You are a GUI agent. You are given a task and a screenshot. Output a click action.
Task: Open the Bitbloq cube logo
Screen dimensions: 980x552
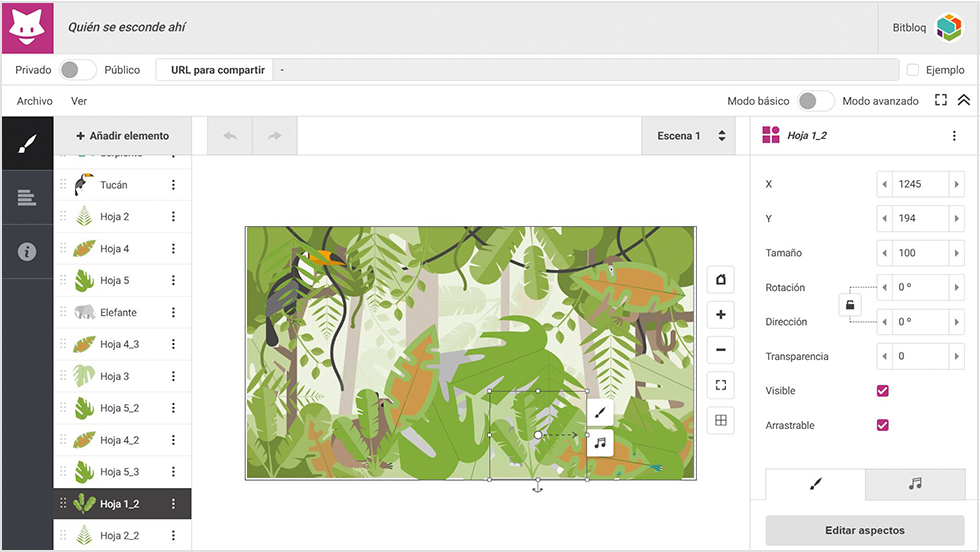pyautogui.click(x=948, y=28)
